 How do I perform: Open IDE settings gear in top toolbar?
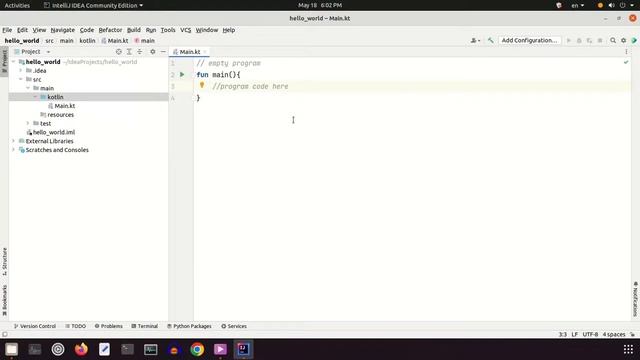tap(623, 40)
